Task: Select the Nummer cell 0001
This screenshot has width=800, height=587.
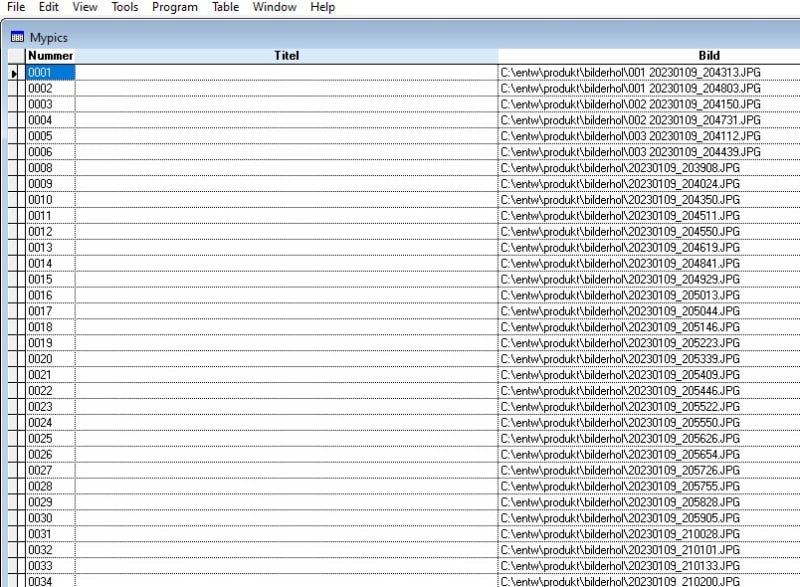Action: click(x=50, y=72)
